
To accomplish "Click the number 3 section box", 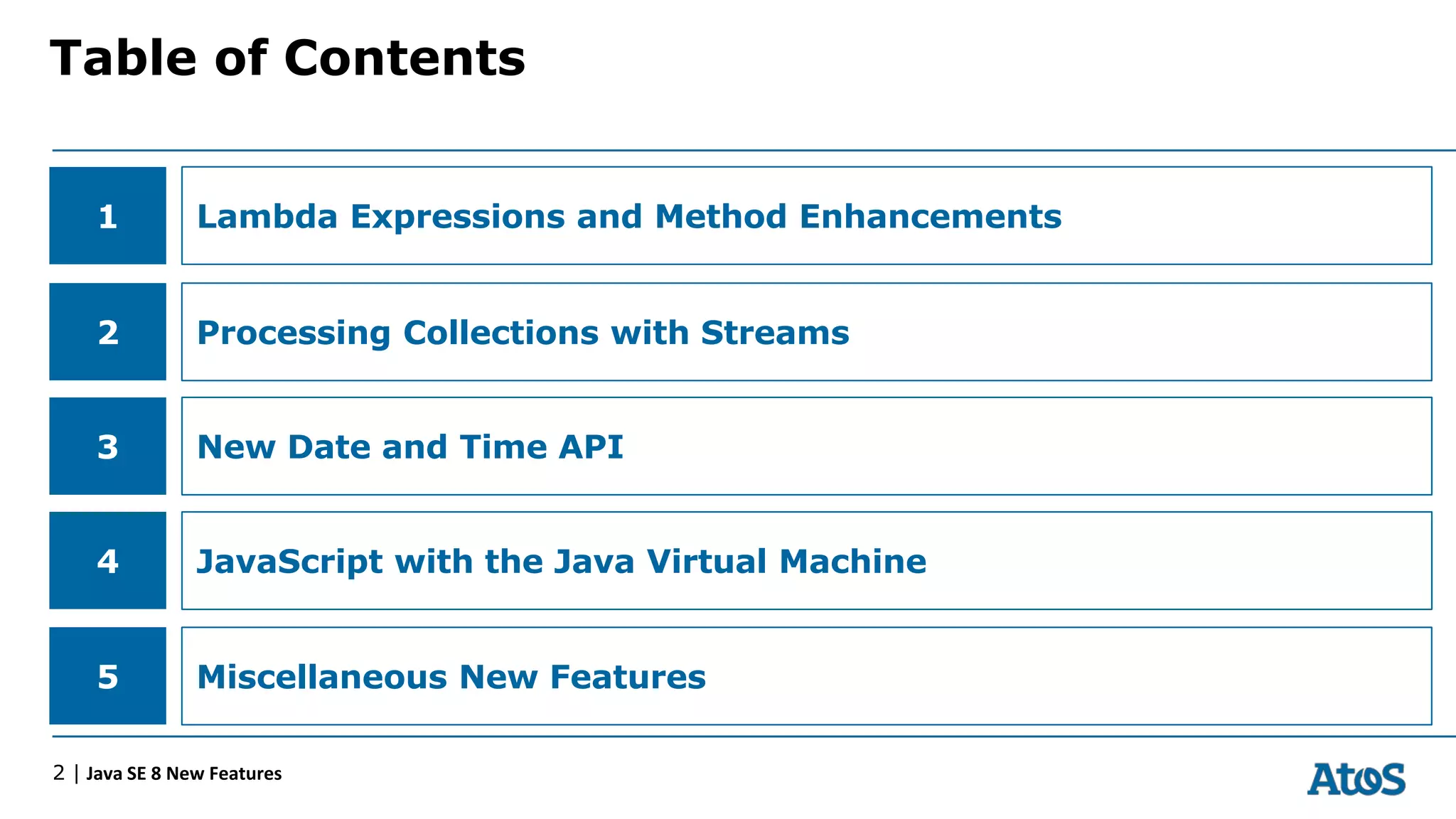I will pyautogui.click(x=107, y=446).
